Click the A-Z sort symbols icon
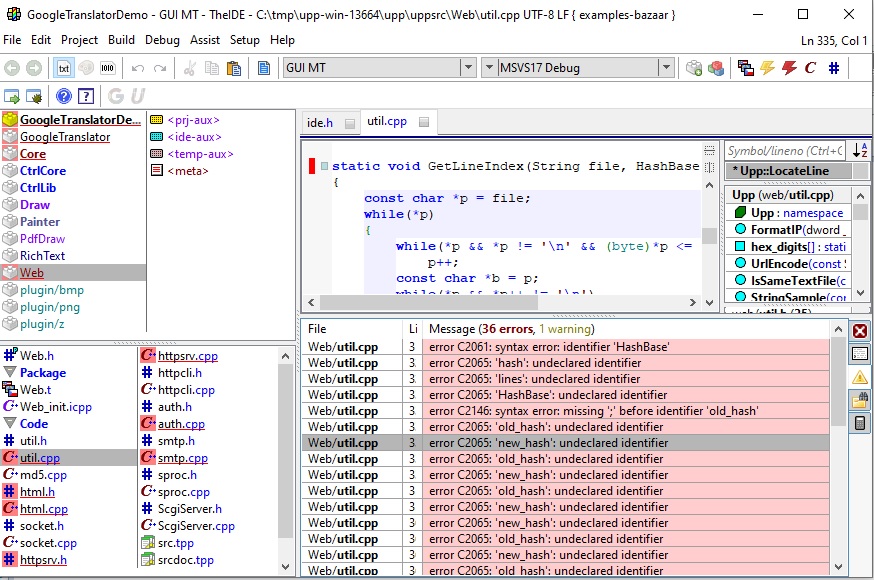874x580 pixels. tap(860, 150)
